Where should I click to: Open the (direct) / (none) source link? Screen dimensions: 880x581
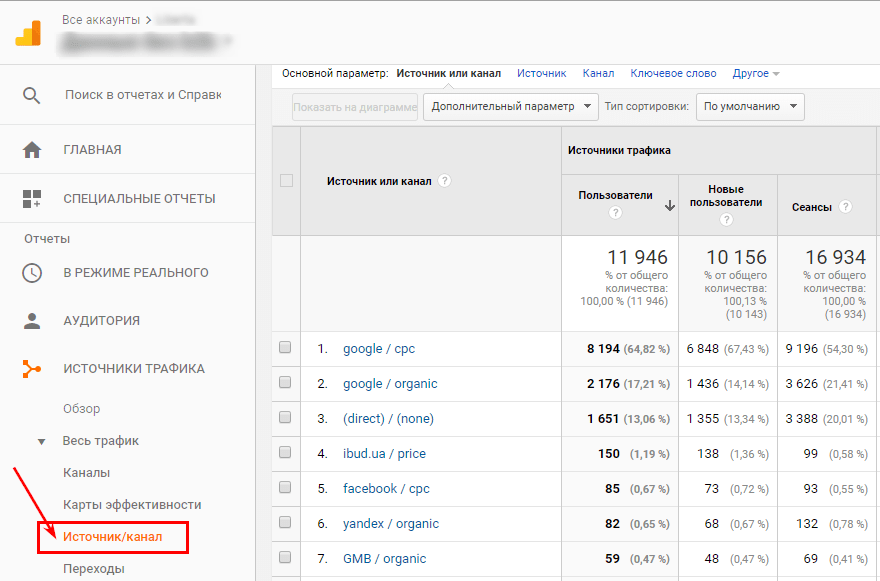coord(388,419)
